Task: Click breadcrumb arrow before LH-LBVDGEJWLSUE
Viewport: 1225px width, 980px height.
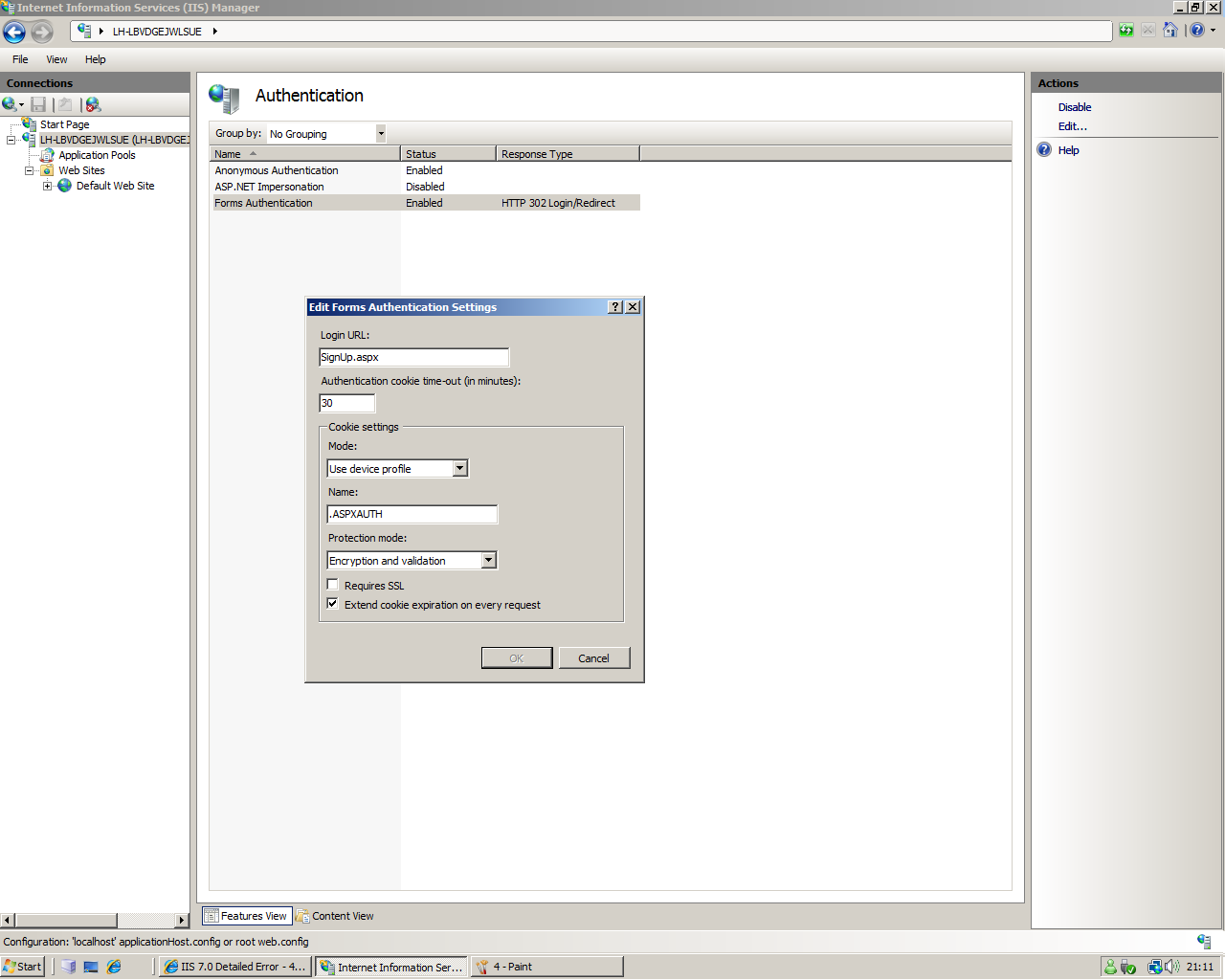Action: 101,32
